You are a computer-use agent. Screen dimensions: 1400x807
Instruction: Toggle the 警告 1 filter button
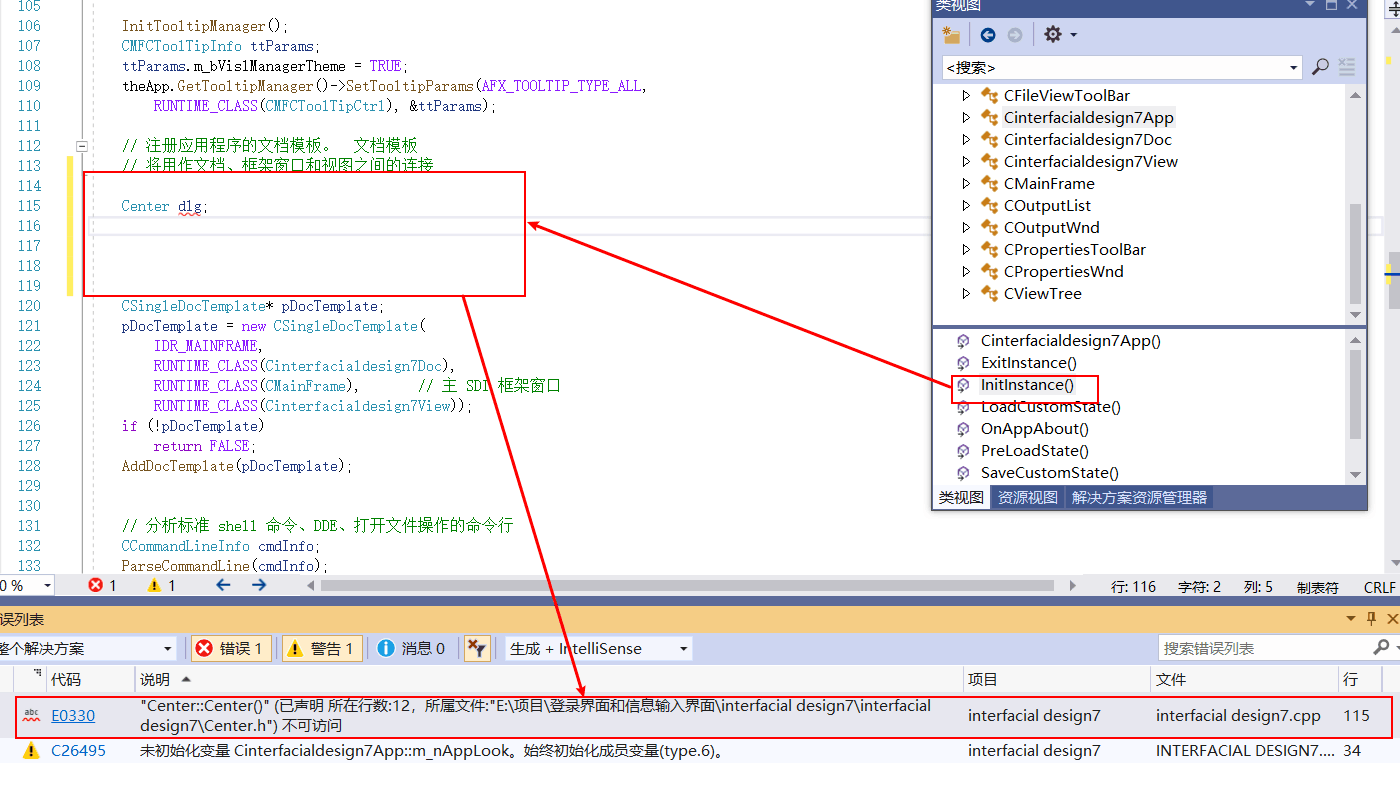tap(322, 649)
